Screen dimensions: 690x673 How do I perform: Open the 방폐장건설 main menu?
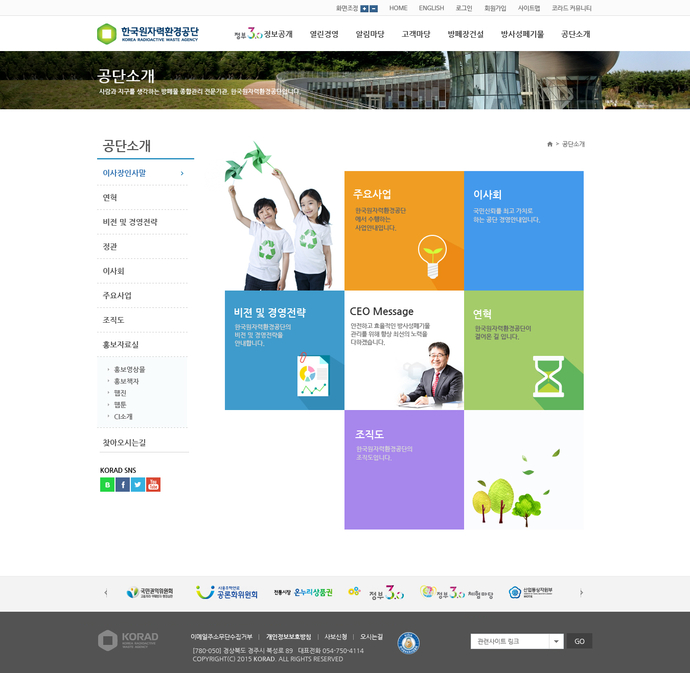tap(465, 34)
